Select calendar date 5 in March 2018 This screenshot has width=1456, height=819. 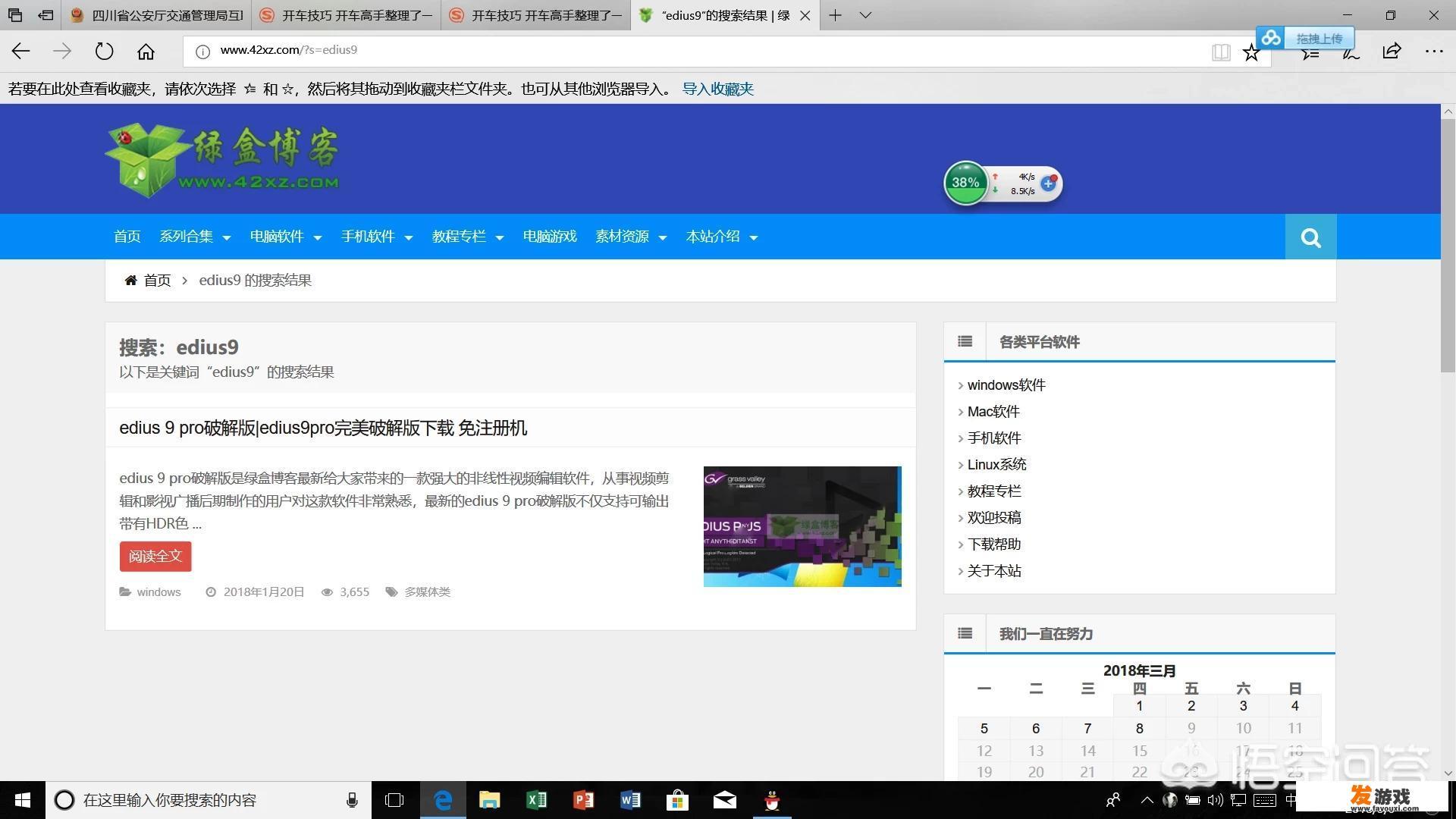pyautogui.click(x=984, y=729)
